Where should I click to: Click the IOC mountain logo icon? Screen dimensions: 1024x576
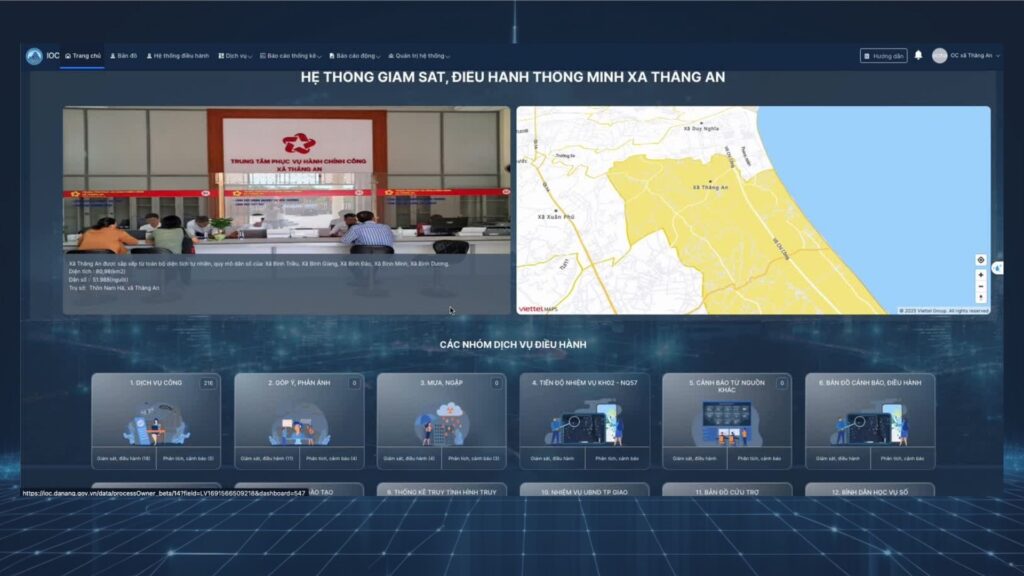(34, 56)
